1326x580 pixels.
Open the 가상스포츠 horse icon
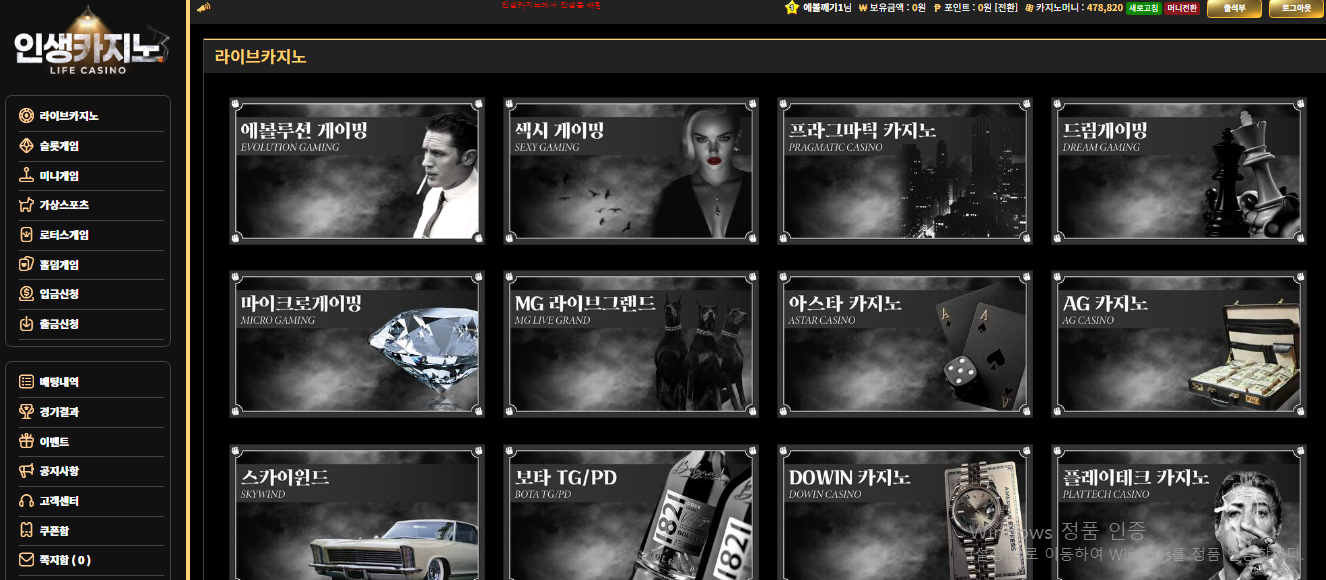pyautogui.click(x=26, y=205)
